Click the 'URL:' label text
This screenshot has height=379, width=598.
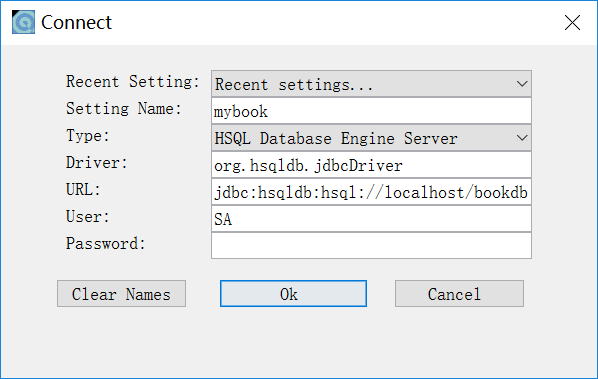coord(83,190)
